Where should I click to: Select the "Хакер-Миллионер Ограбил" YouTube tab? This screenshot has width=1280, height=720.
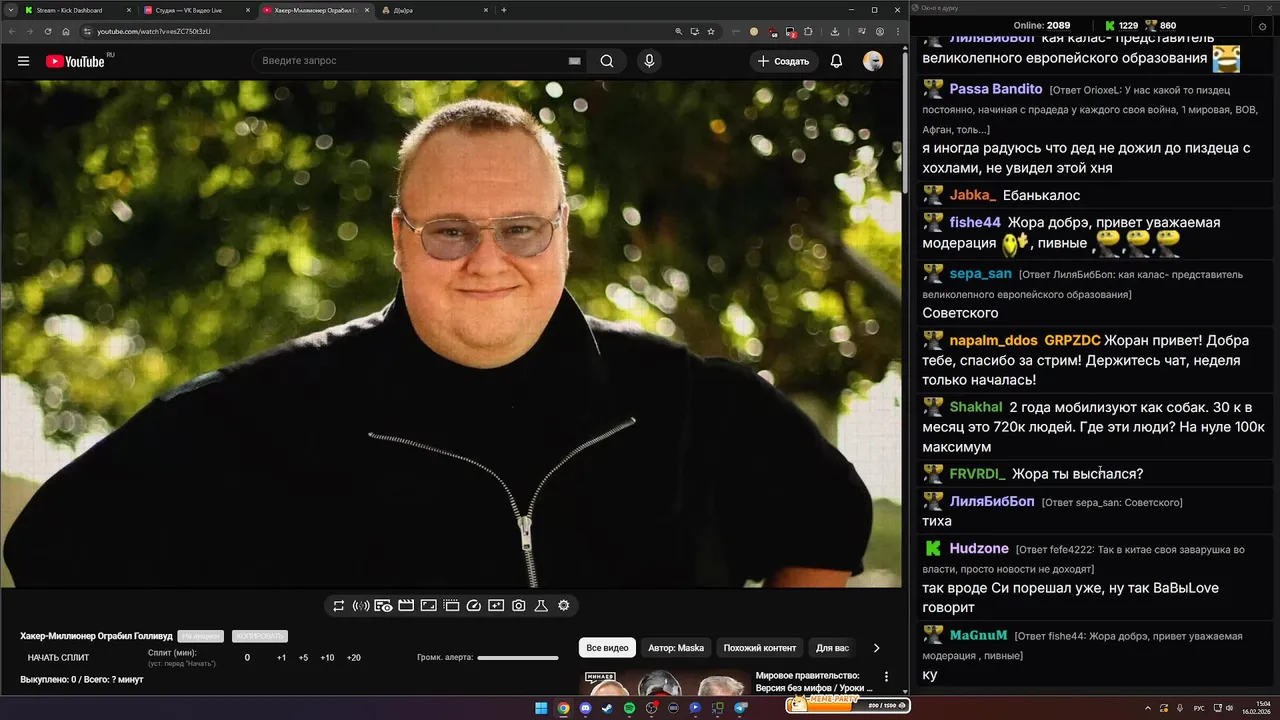[315, 10]
